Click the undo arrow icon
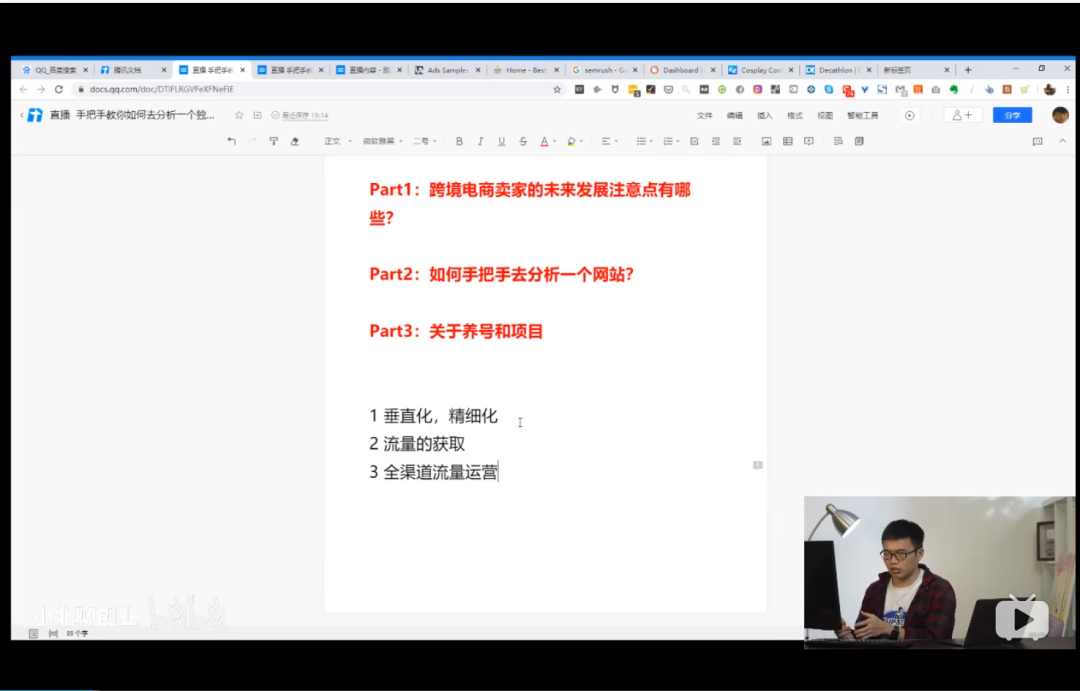Image resolution: width=1080 pixels, height=691 pixels. [231, 142]
